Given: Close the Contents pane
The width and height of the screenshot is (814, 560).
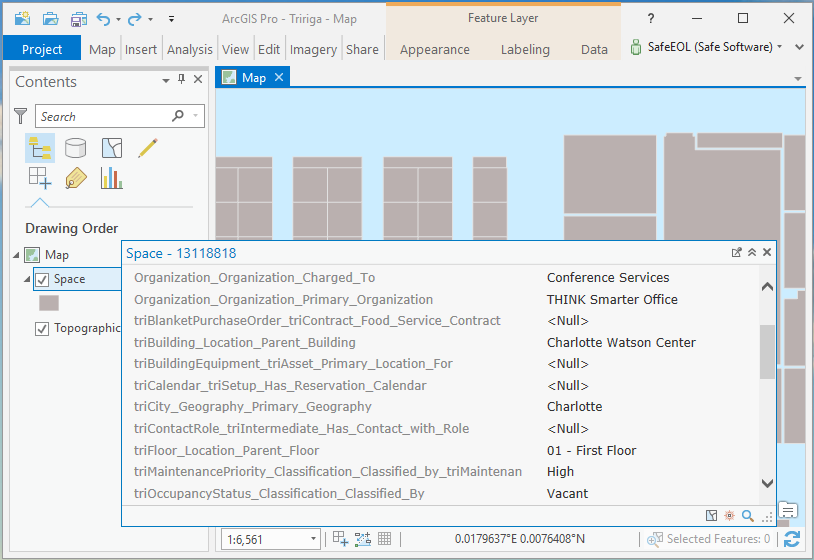Looking at the screenshot, I should point(198,79).
